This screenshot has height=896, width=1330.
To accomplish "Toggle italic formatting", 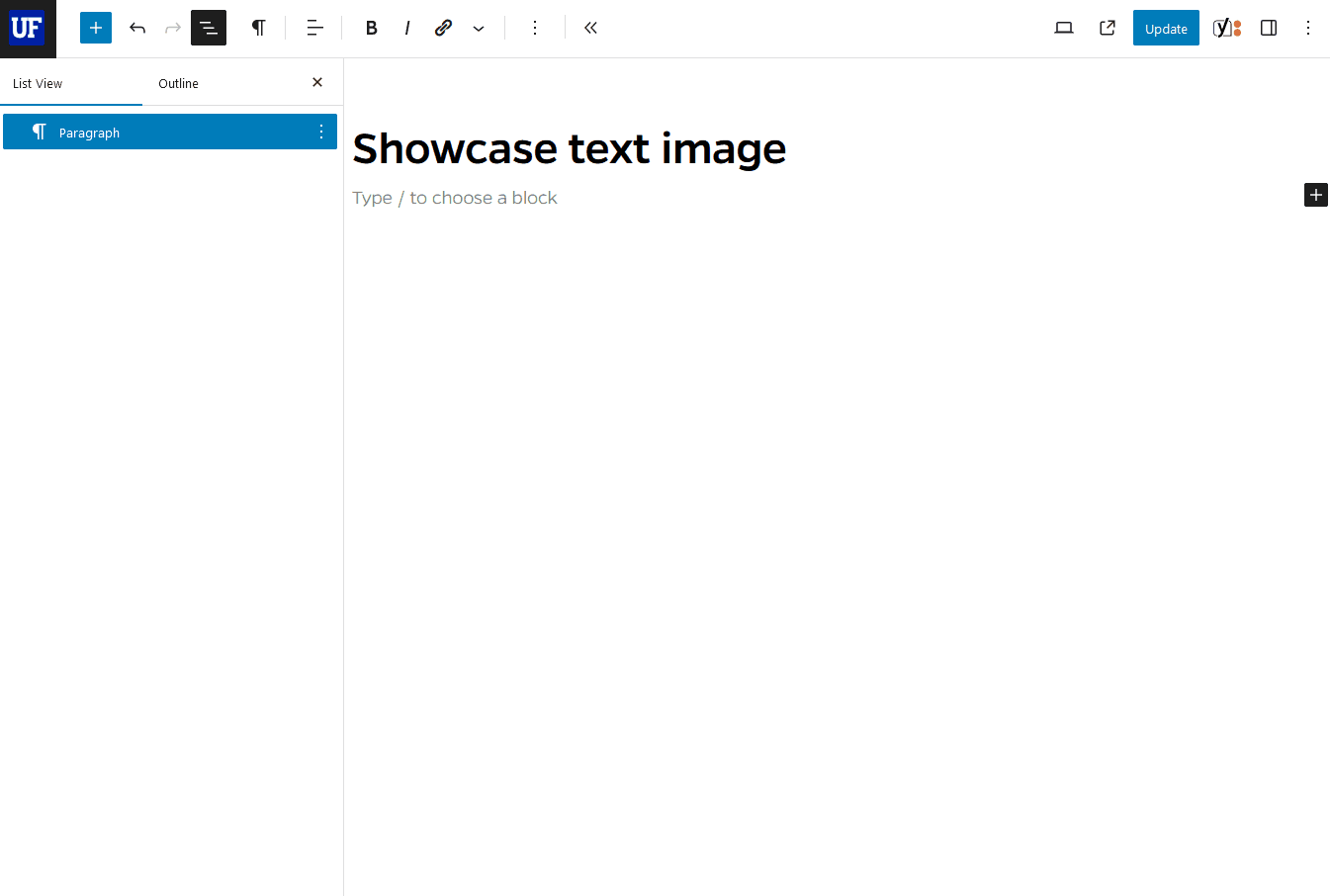I will click(x=406, y=28).
